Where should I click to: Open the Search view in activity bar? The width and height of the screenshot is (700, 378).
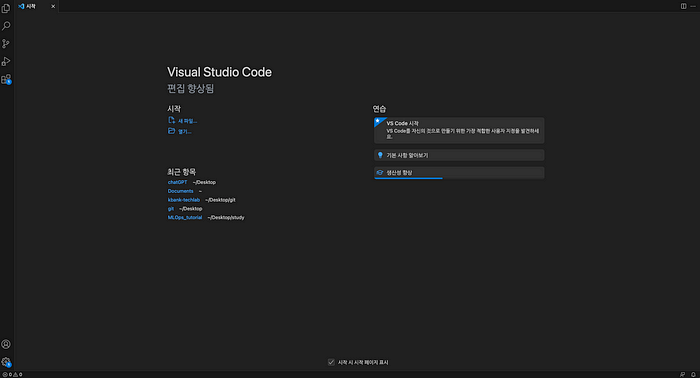coord(6,26)
